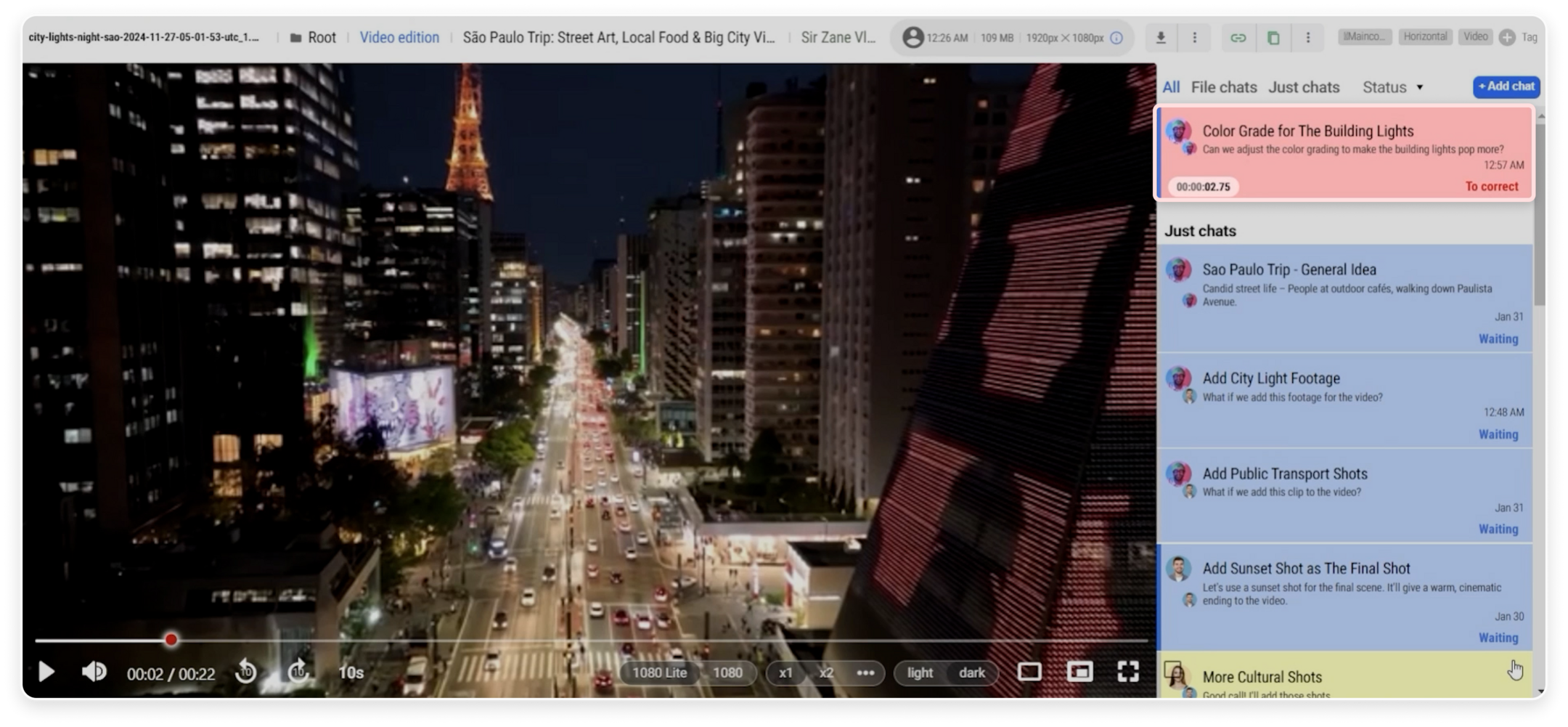Click the green copy/duplicate icon
Screen dimensions: 1568x727
coord(1273,38)
